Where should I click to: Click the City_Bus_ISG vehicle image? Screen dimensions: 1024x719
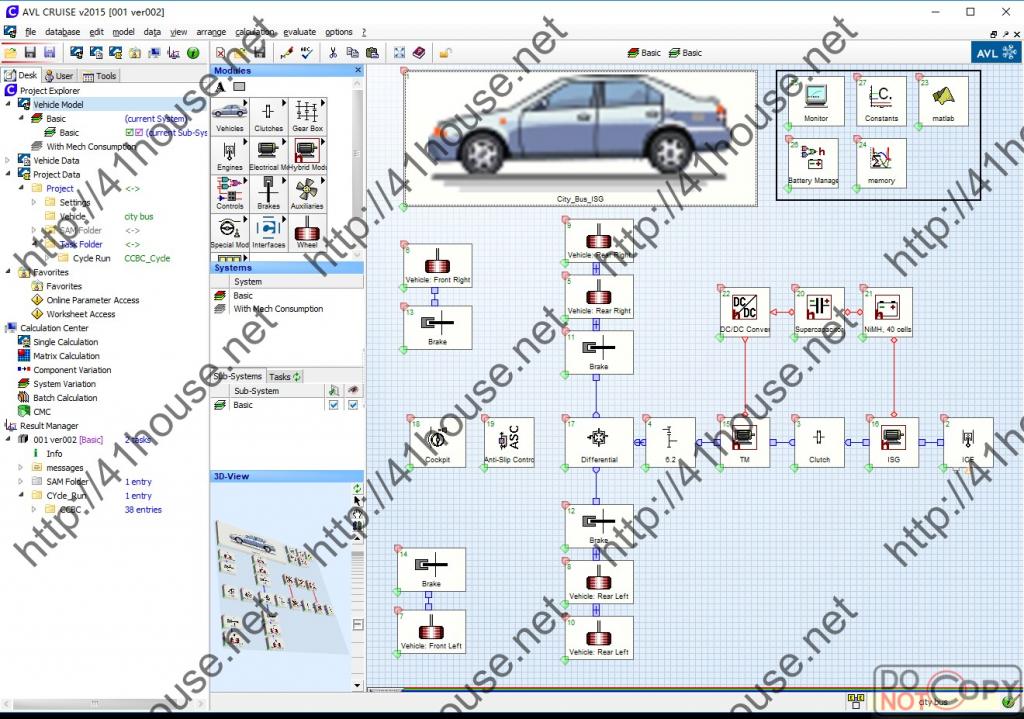tap(580, 137)
